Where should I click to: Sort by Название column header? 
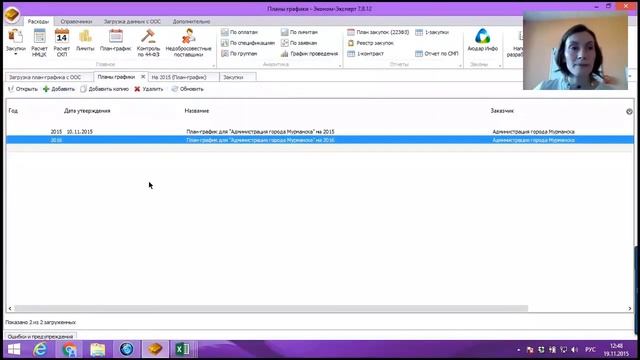[x=197, y=111]
